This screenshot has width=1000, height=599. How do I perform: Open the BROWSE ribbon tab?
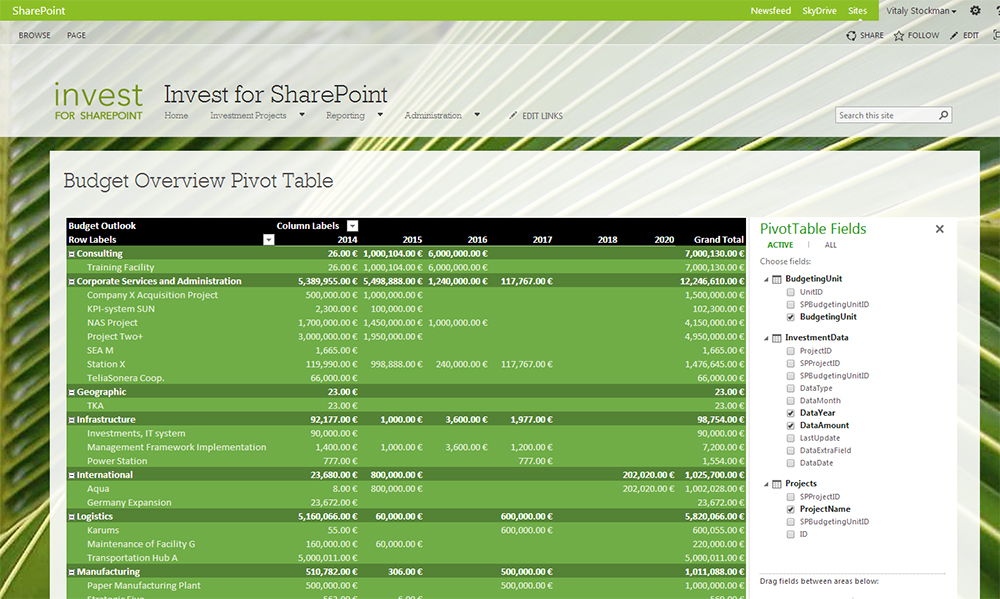(x=34, y=36)
